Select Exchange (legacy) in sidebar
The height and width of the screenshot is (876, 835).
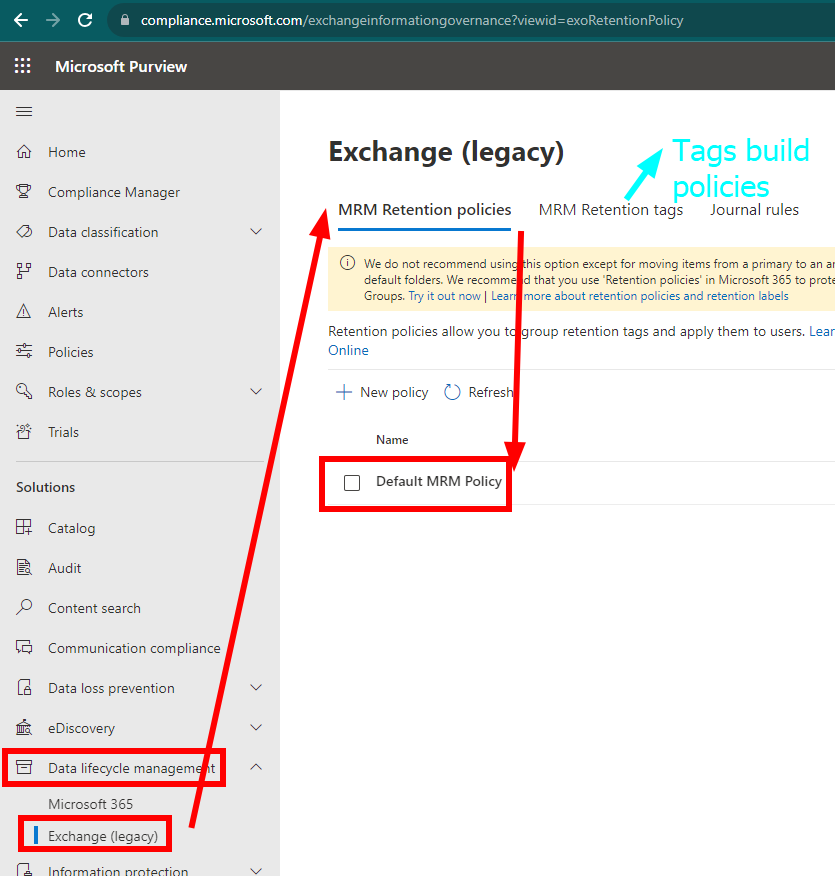pos(103,836)
